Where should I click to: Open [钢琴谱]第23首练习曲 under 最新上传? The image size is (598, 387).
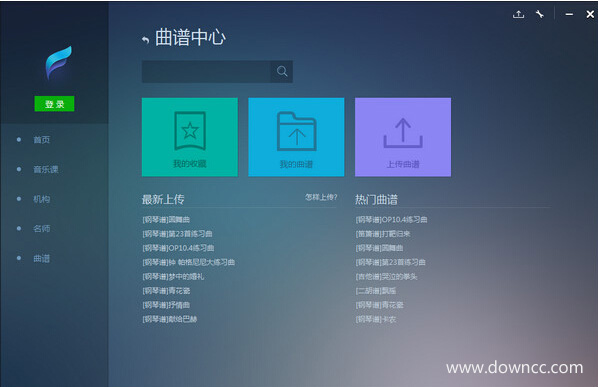click(x=177, y=234)
